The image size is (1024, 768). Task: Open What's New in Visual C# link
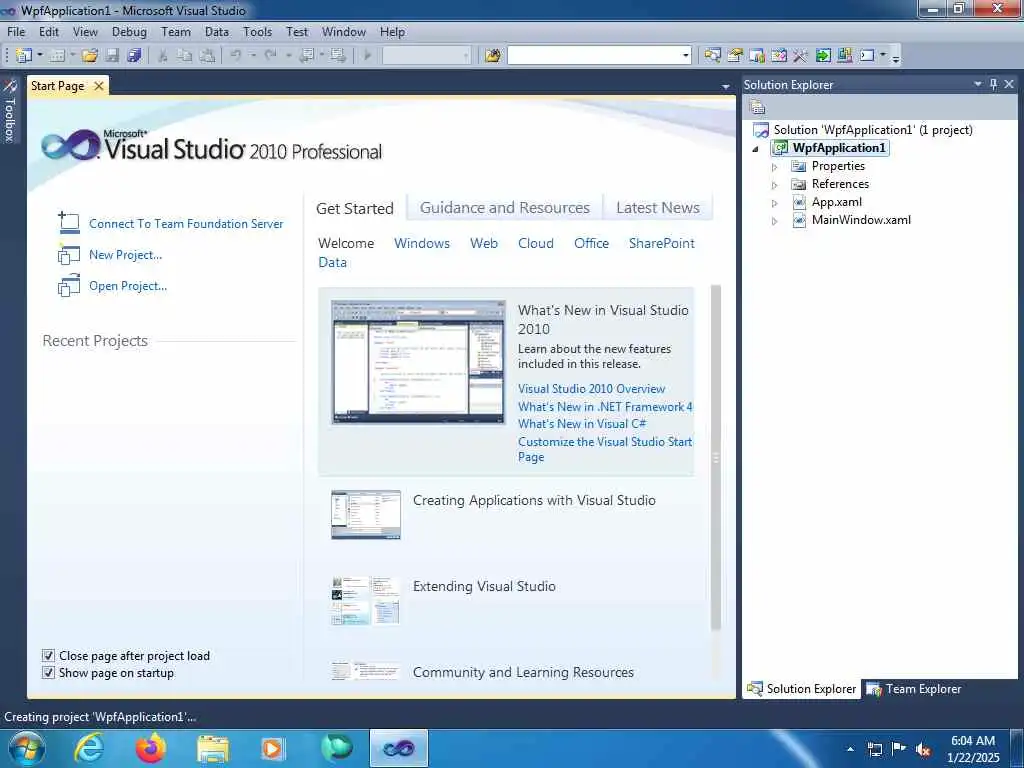pos(582,424)
